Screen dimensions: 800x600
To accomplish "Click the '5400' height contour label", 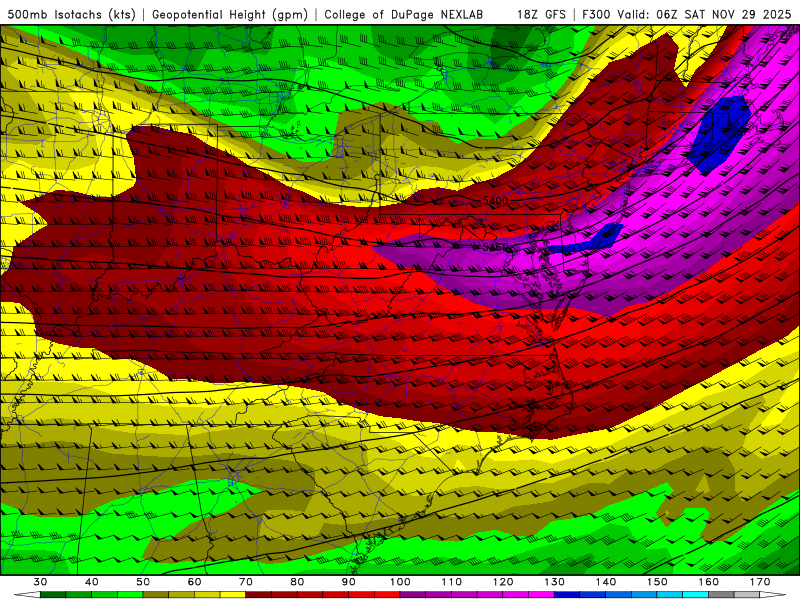I will (495, 201).
